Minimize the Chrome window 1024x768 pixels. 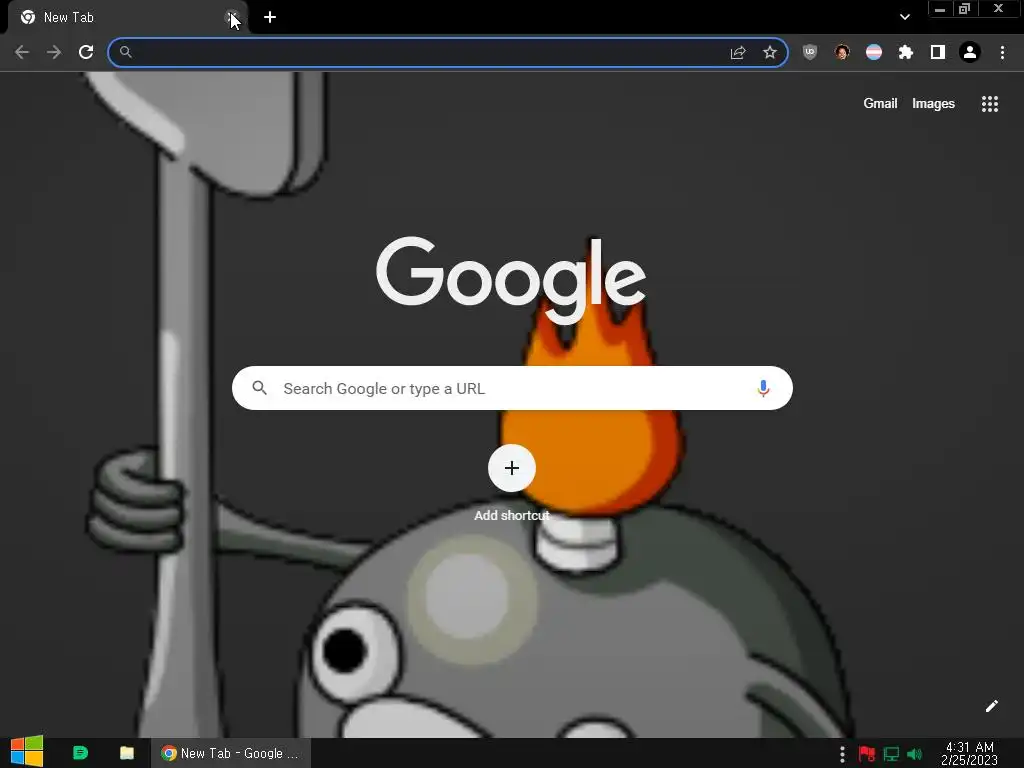tap(940, 9)
